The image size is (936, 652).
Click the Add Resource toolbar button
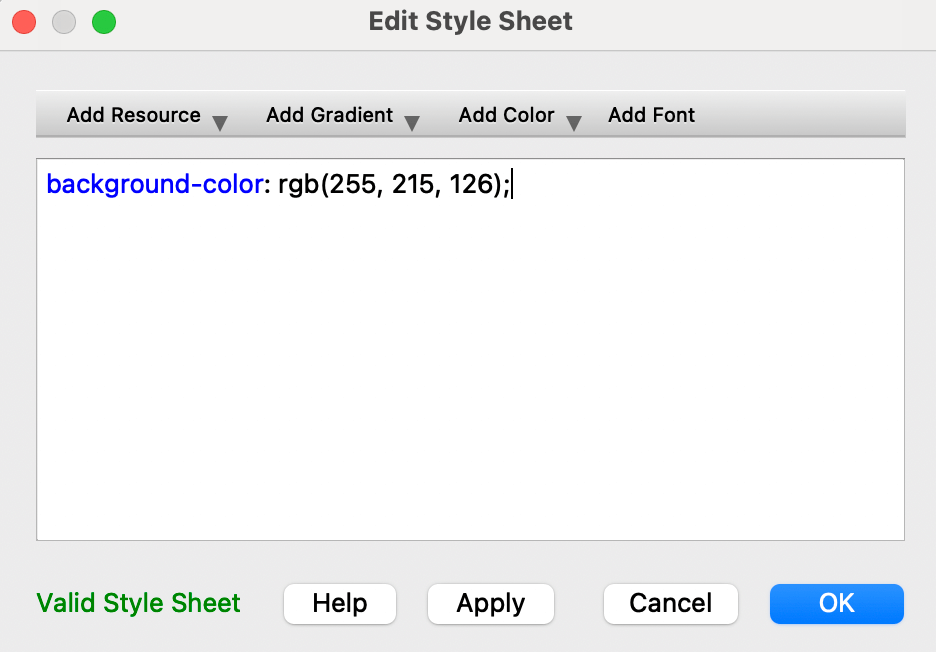134,115
